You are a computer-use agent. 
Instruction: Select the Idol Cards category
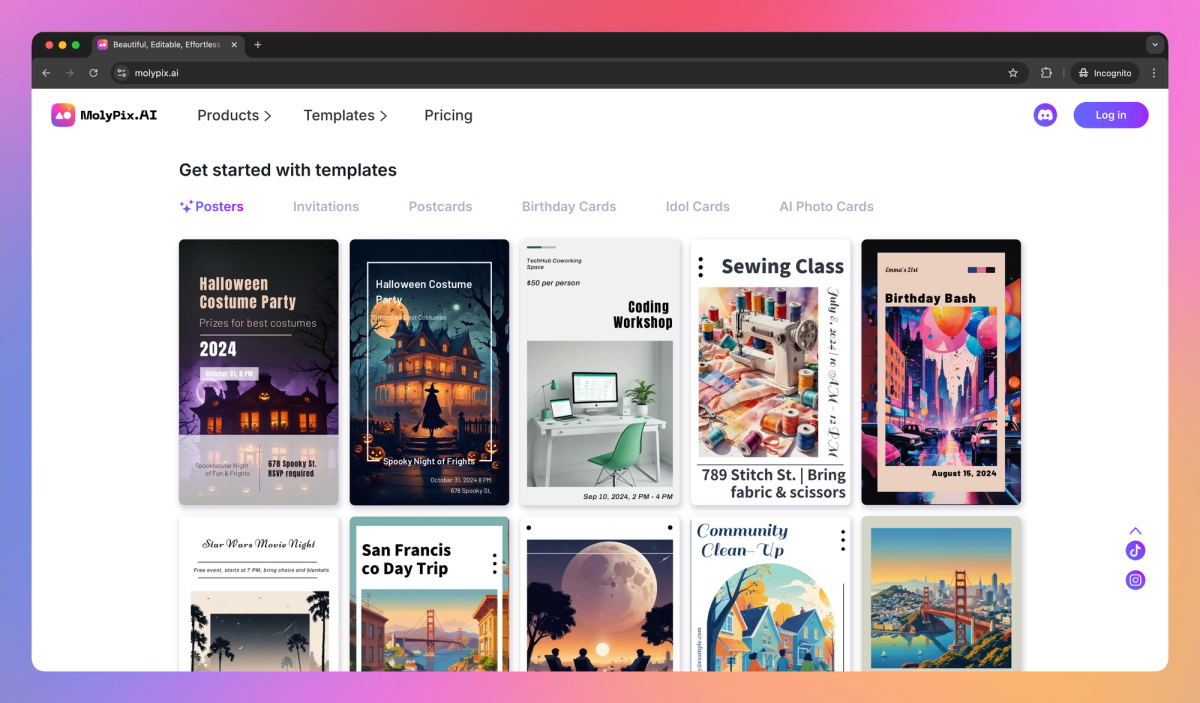(x=697, y=206)
